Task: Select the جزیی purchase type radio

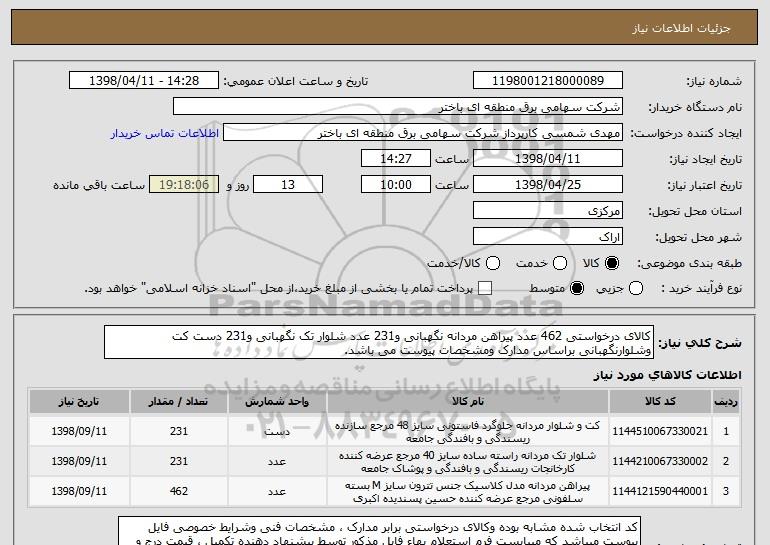Action: (x=636, y=288)
